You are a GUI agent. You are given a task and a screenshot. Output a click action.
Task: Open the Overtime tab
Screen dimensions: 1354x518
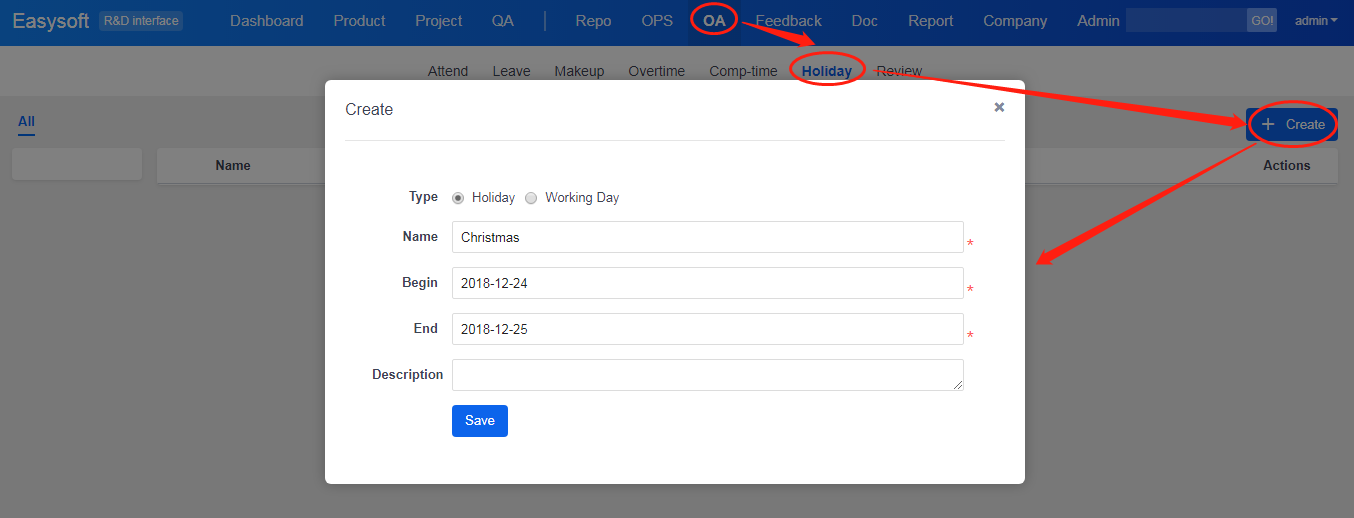click(x=656, y=71)
